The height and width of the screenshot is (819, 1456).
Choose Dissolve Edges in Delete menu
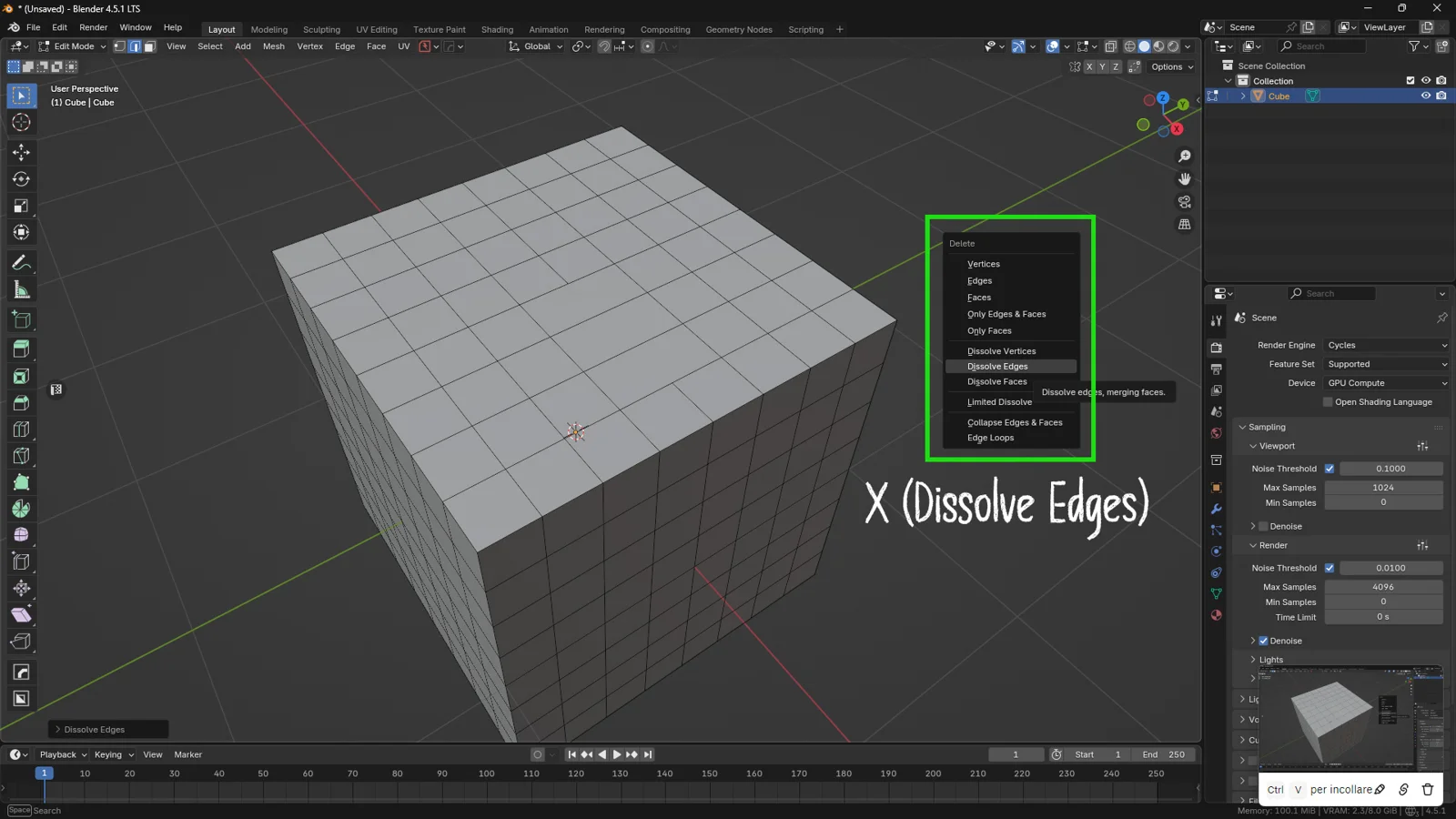[1010, 367]
